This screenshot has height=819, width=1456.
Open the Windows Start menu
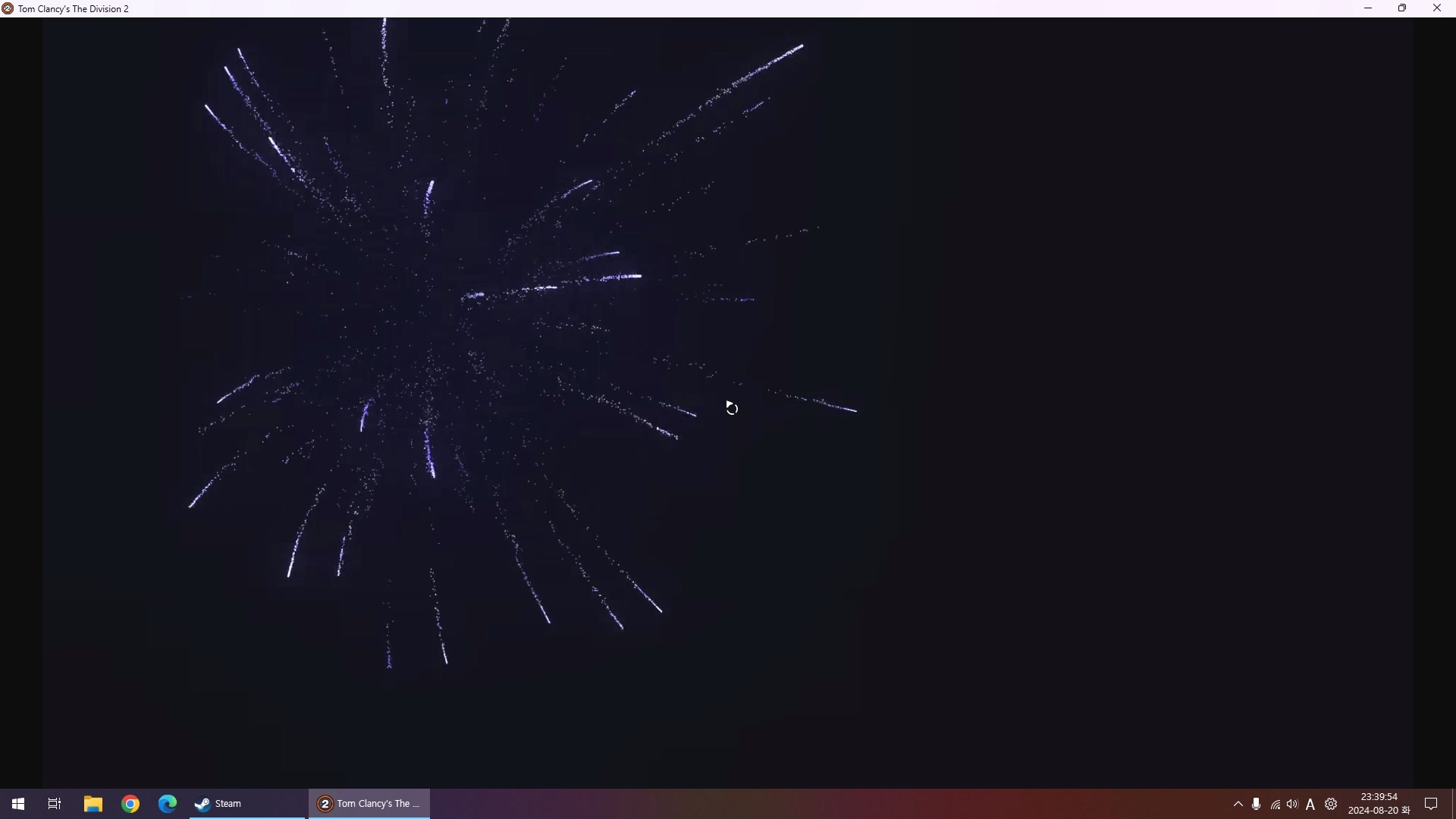[x=18, y=804]
